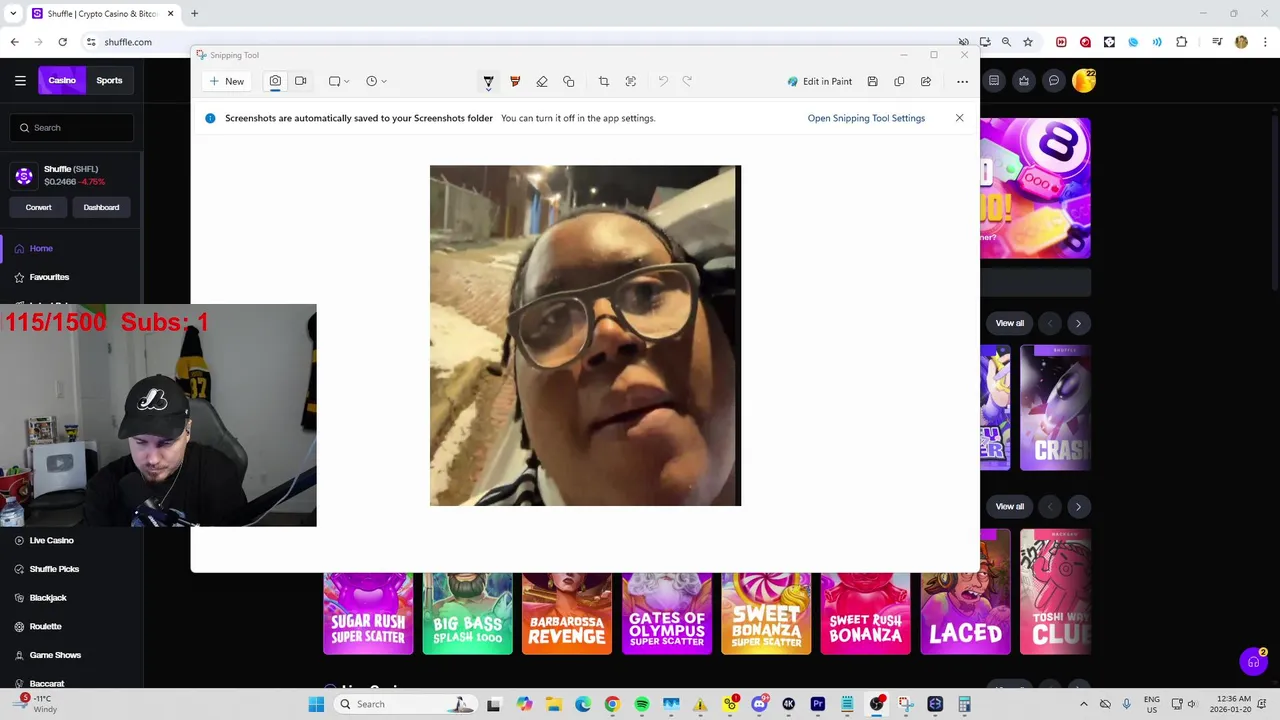This screenshot has height=720, width=1280.
Task: Open the Chrome extensions puzzle icon
Action: tap(1182, 42)
